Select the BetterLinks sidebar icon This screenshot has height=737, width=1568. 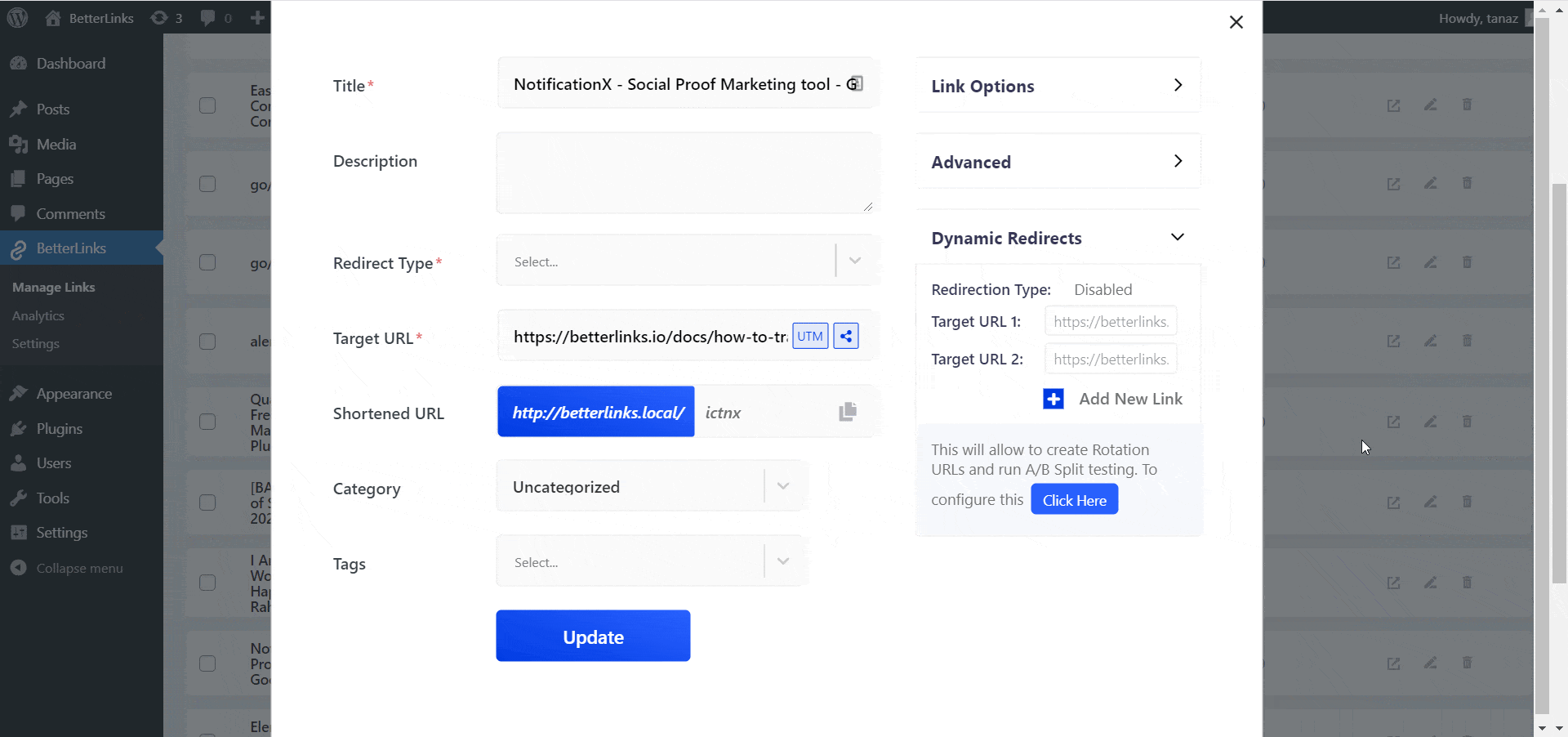point(18,248)
